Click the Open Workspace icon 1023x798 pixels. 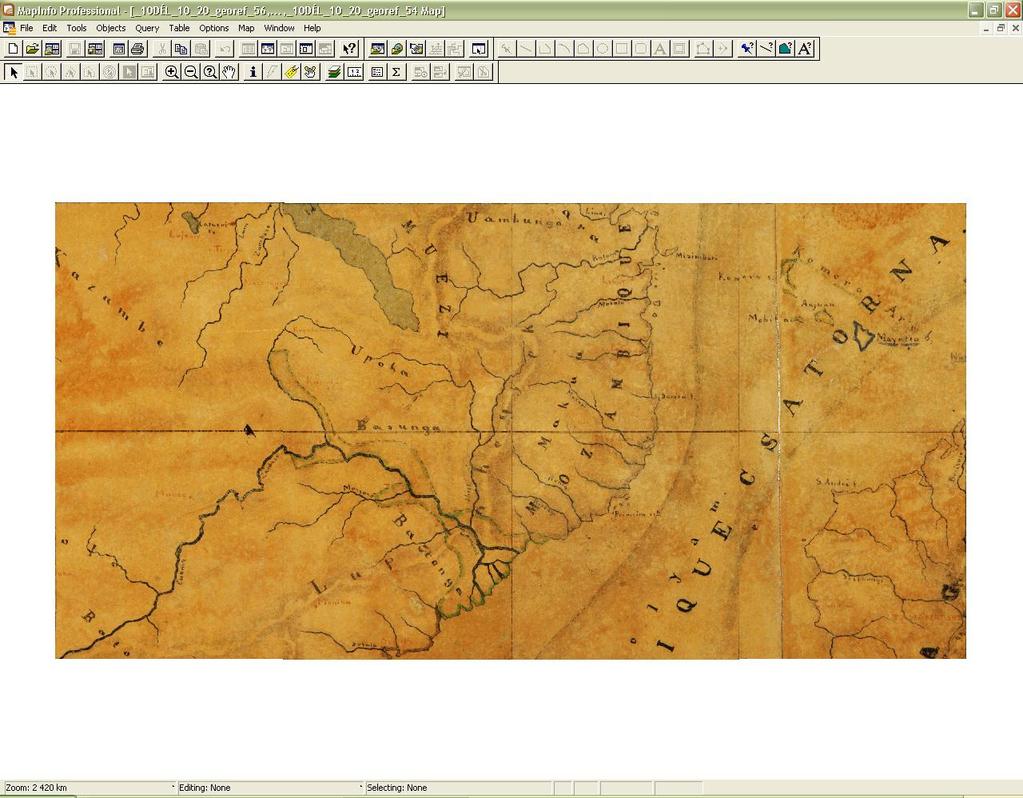coord(52,49)
